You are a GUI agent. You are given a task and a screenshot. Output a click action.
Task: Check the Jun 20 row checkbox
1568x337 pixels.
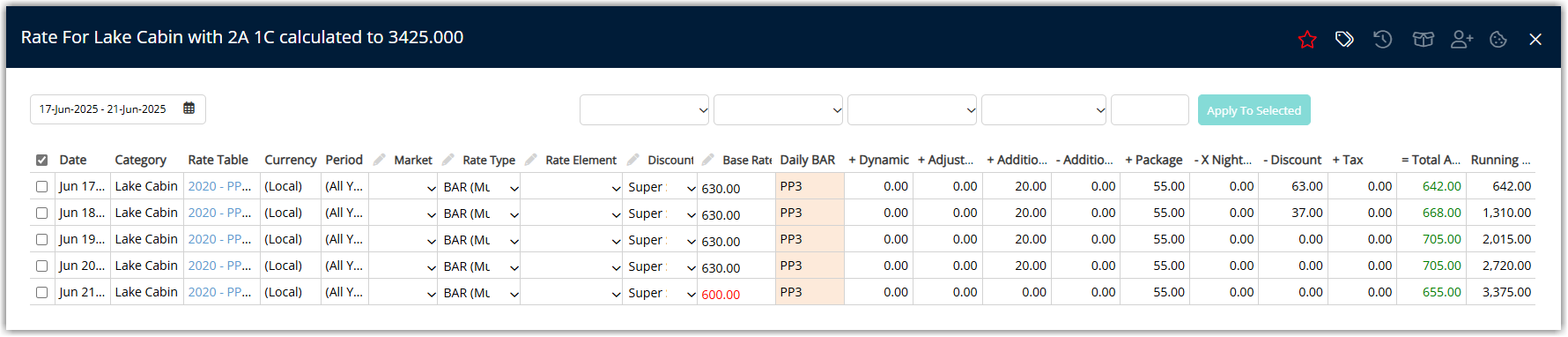41,266
